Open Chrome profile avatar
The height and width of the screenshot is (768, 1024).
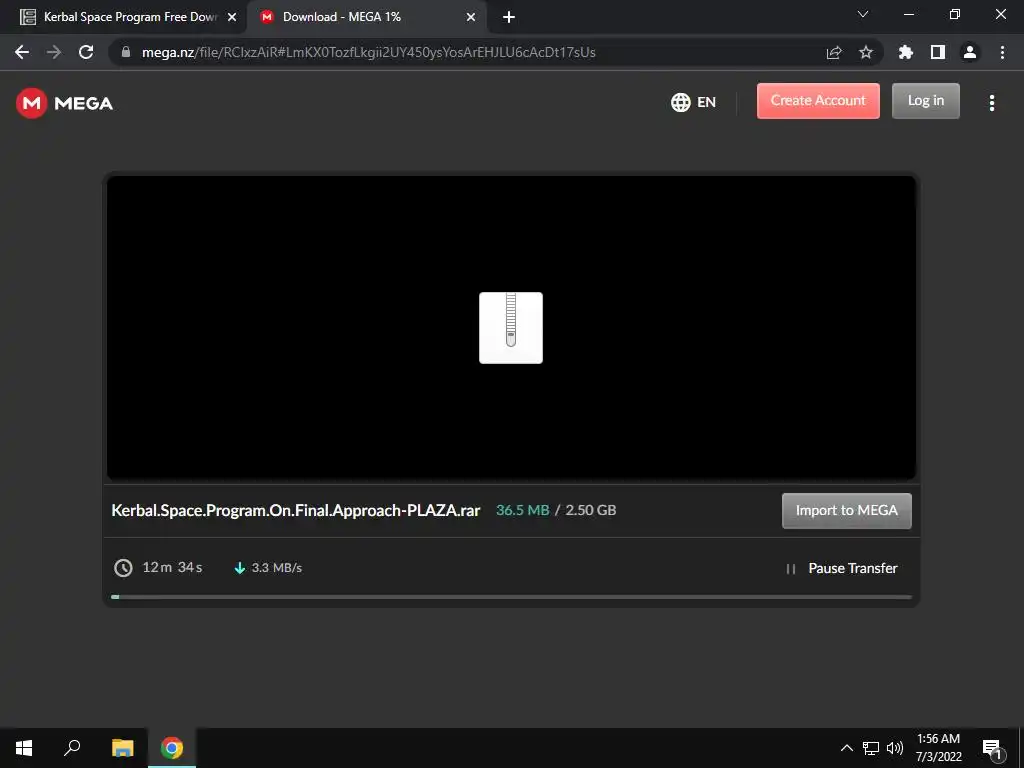pos(970,52)
